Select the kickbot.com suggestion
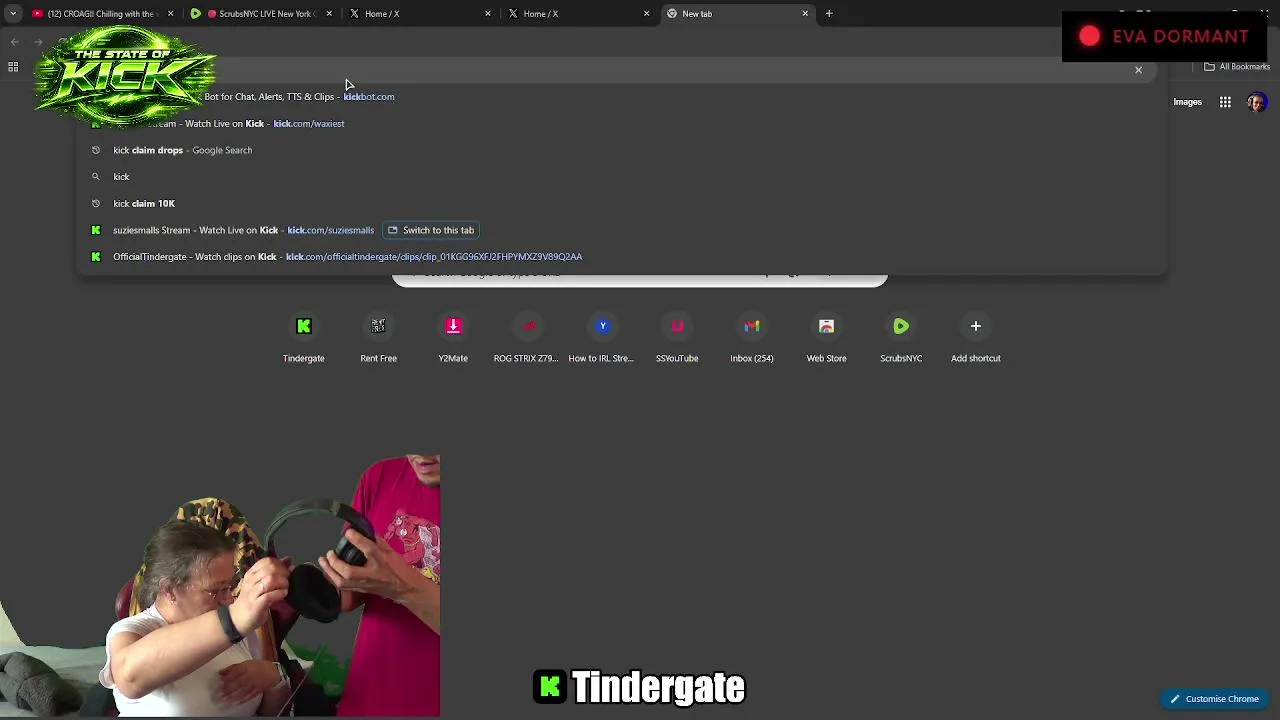Viewport: 1280px width, 720px height. tap(622, 97)
